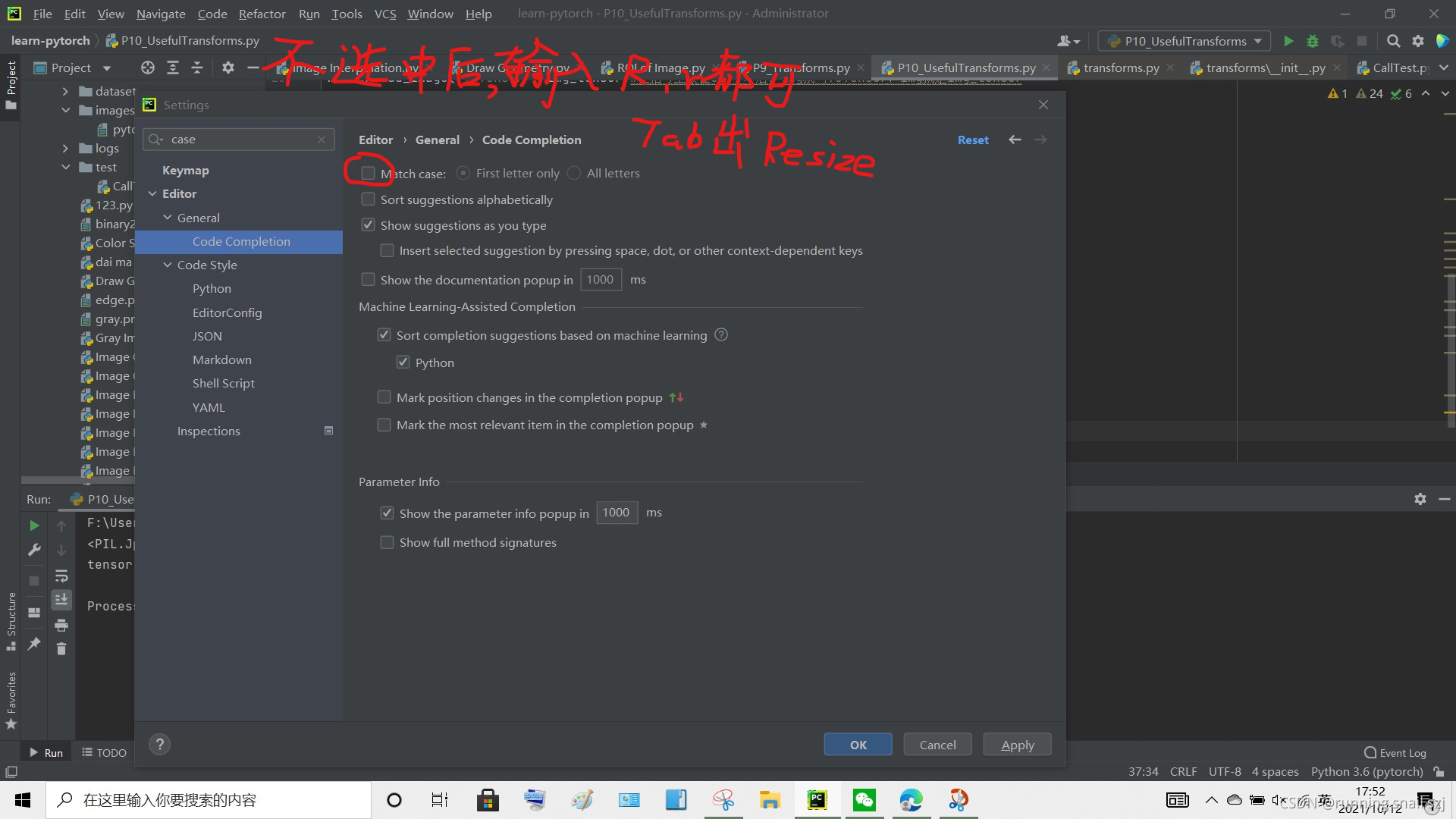1456x819 pixels.
Task: Collapse the Editor settings section
Action: (152, 194)
